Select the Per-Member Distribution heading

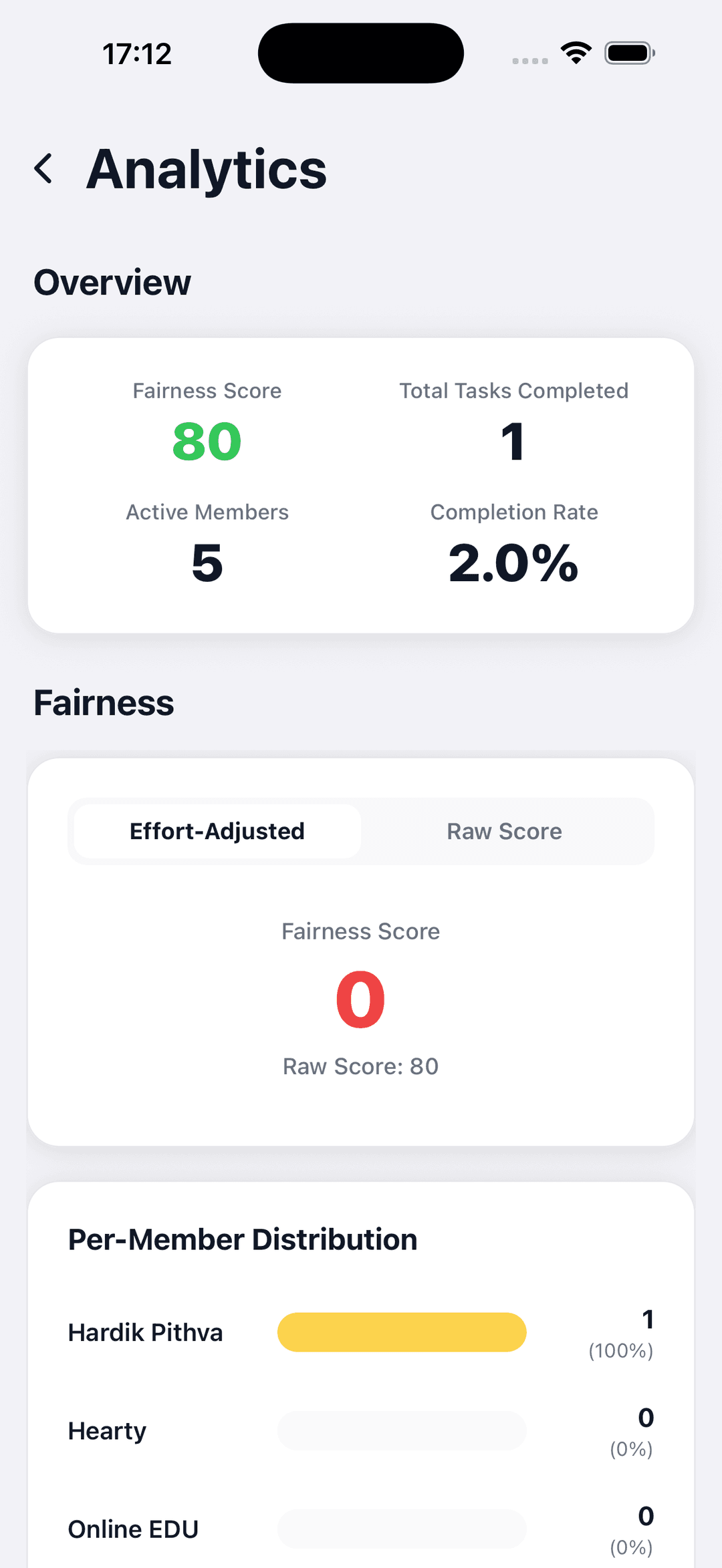click(242, 1238)
